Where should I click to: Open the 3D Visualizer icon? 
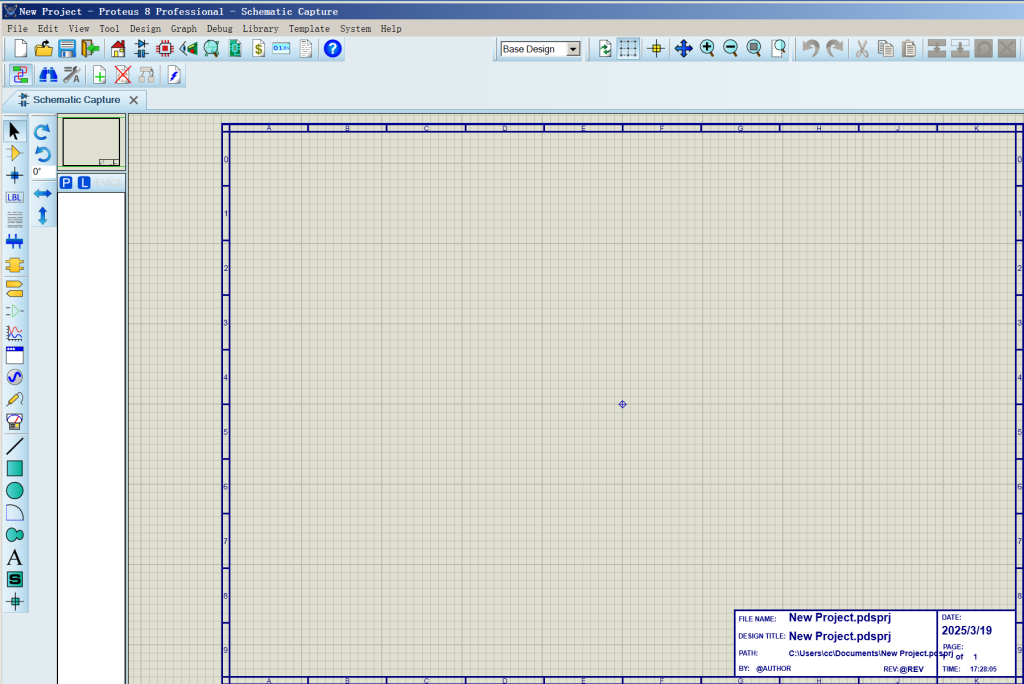point(188,48)
